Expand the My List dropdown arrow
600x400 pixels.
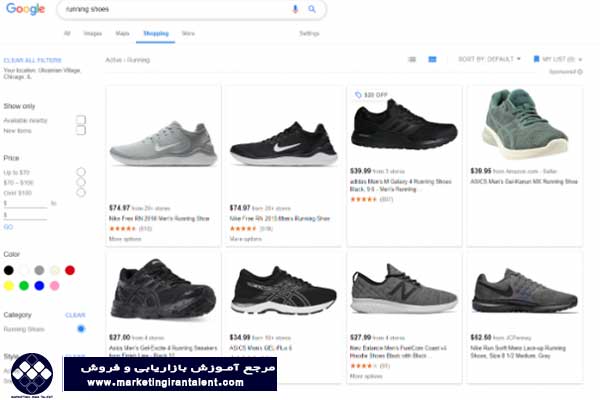click(x=580, y=59)
